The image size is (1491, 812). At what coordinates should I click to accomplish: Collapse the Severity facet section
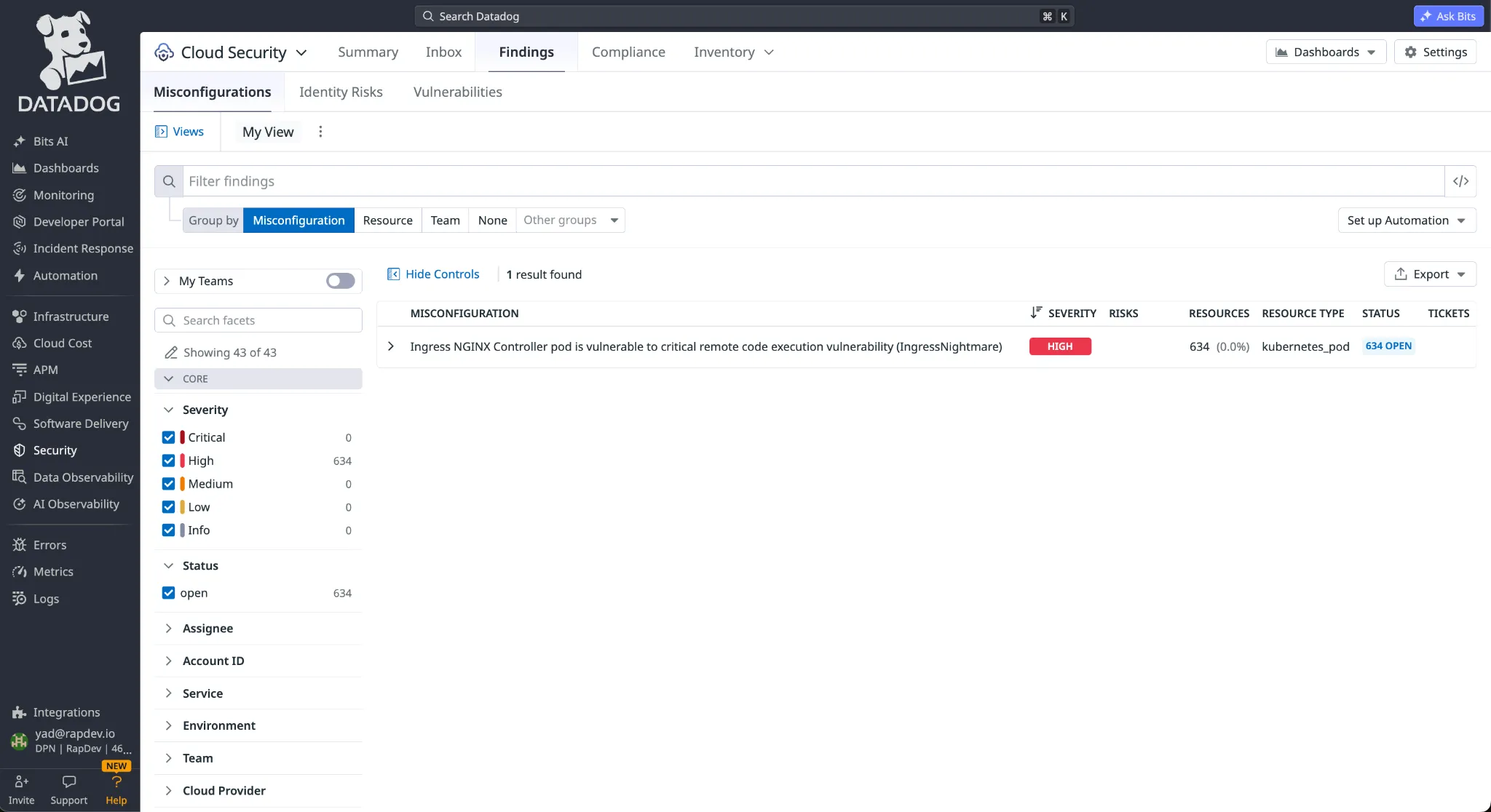point(168,410)
